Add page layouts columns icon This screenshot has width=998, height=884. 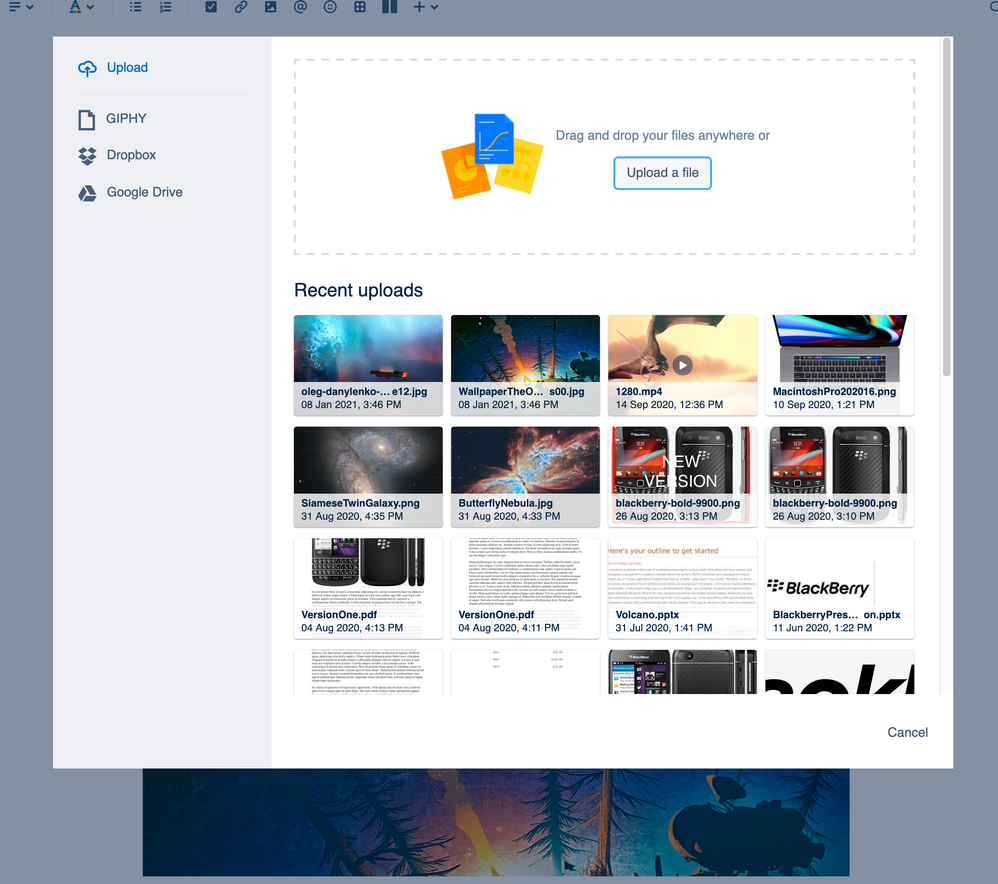390,7
